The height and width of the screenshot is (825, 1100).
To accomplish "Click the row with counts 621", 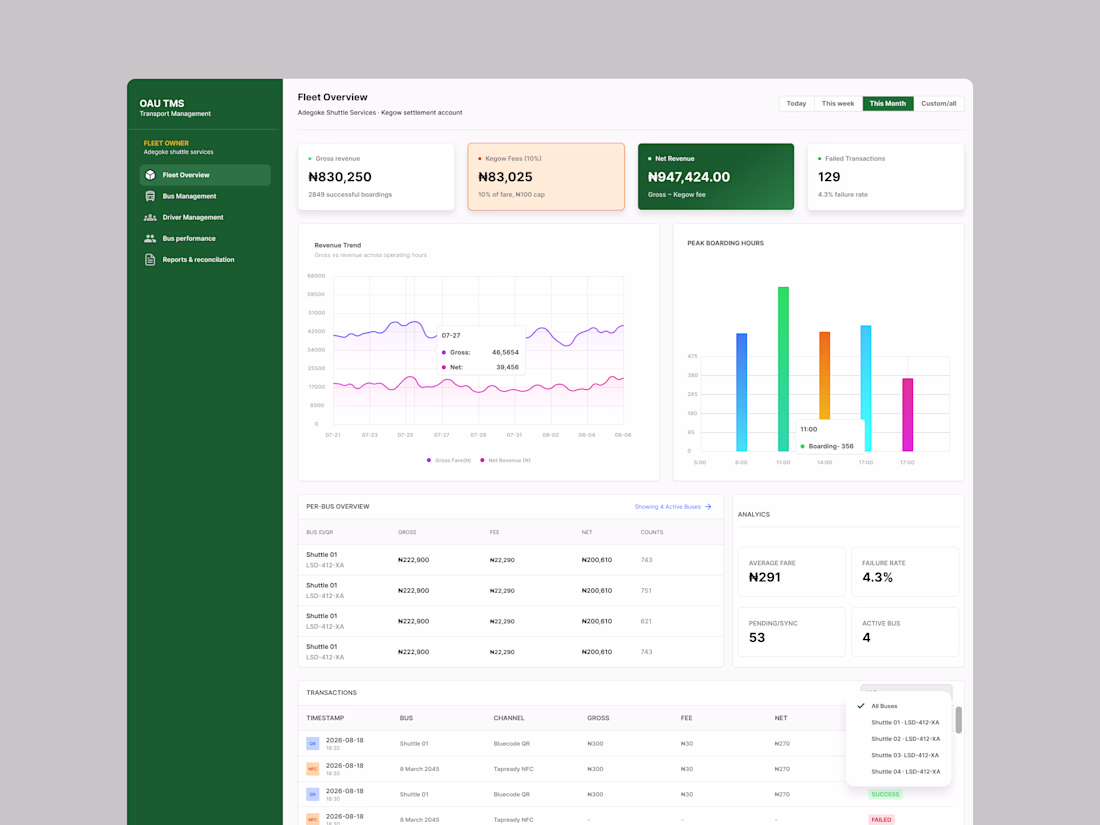I will tap(511, 622).
